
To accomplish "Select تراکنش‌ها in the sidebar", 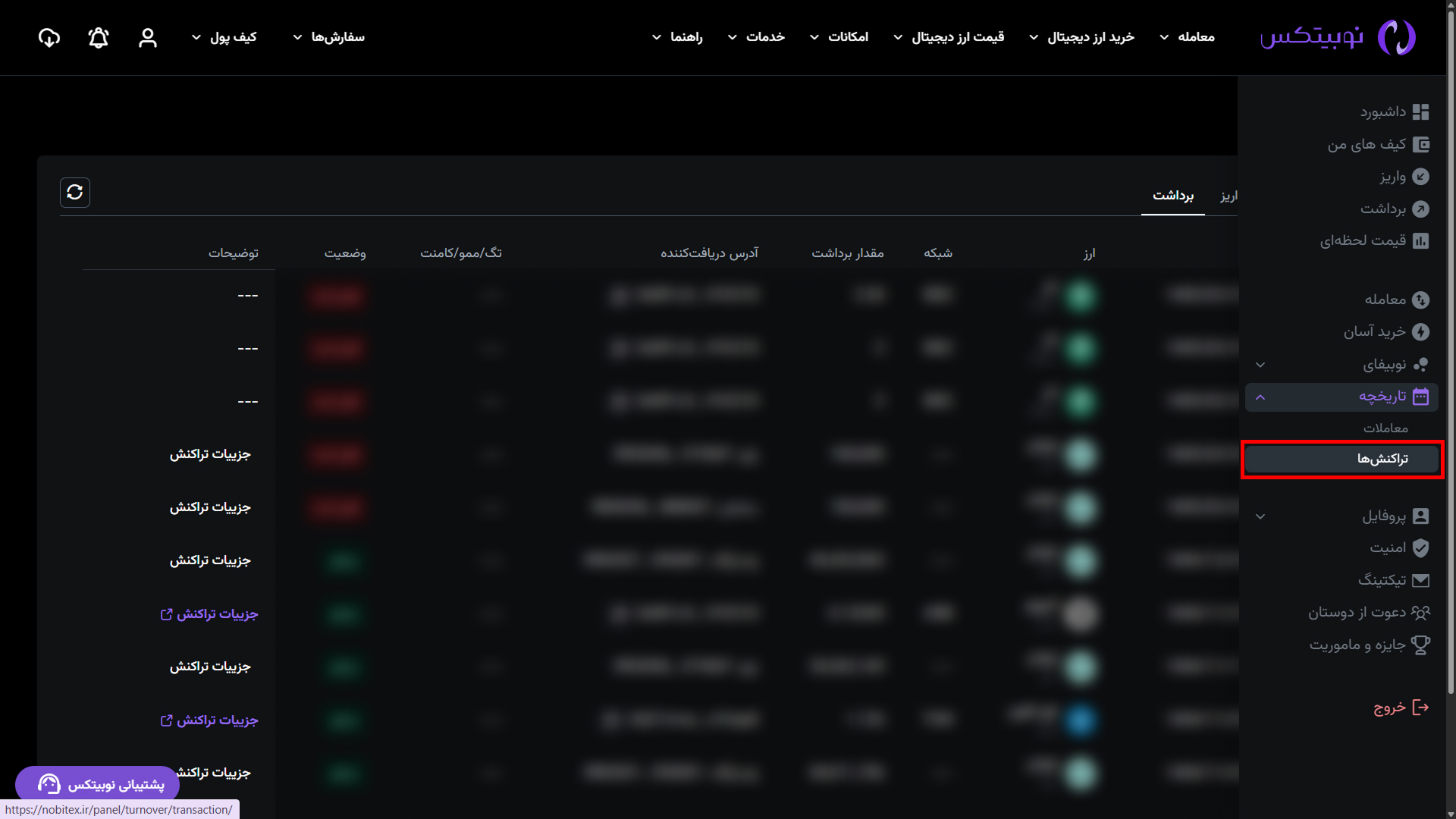I will coord(1342,459).
